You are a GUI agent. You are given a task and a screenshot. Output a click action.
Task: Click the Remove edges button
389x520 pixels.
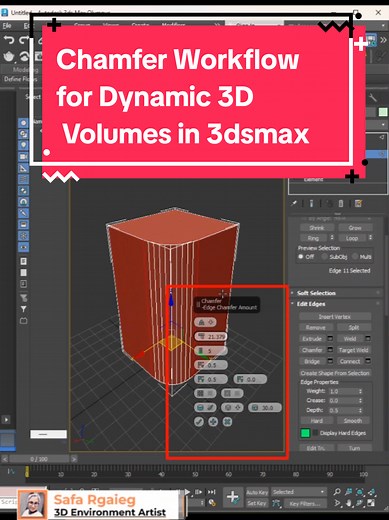(x=316, y=327)
